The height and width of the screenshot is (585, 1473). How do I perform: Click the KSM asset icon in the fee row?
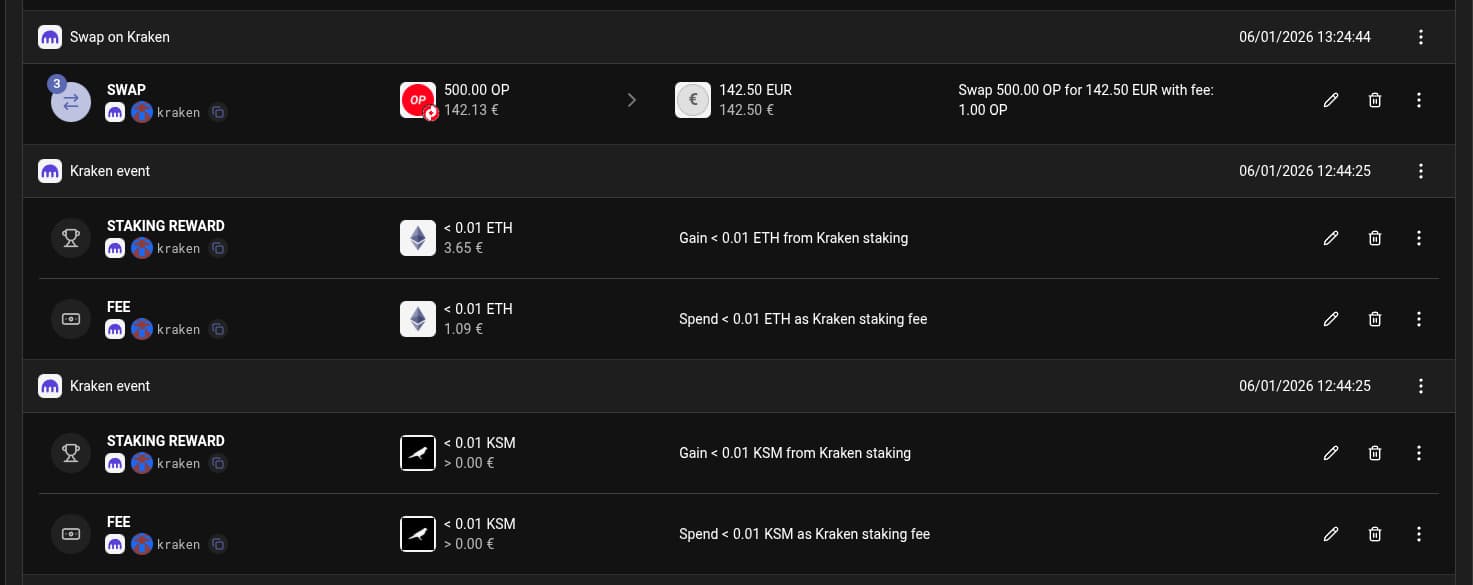418,534
